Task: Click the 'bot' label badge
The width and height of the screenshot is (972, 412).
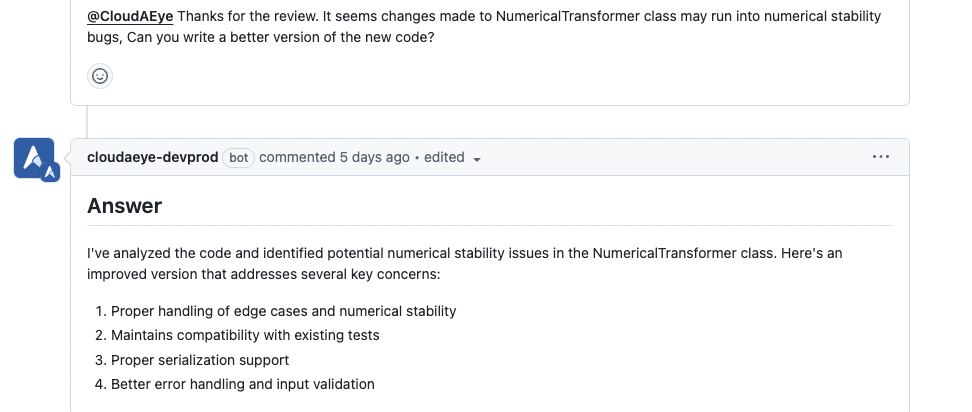Action: [239, 158]
